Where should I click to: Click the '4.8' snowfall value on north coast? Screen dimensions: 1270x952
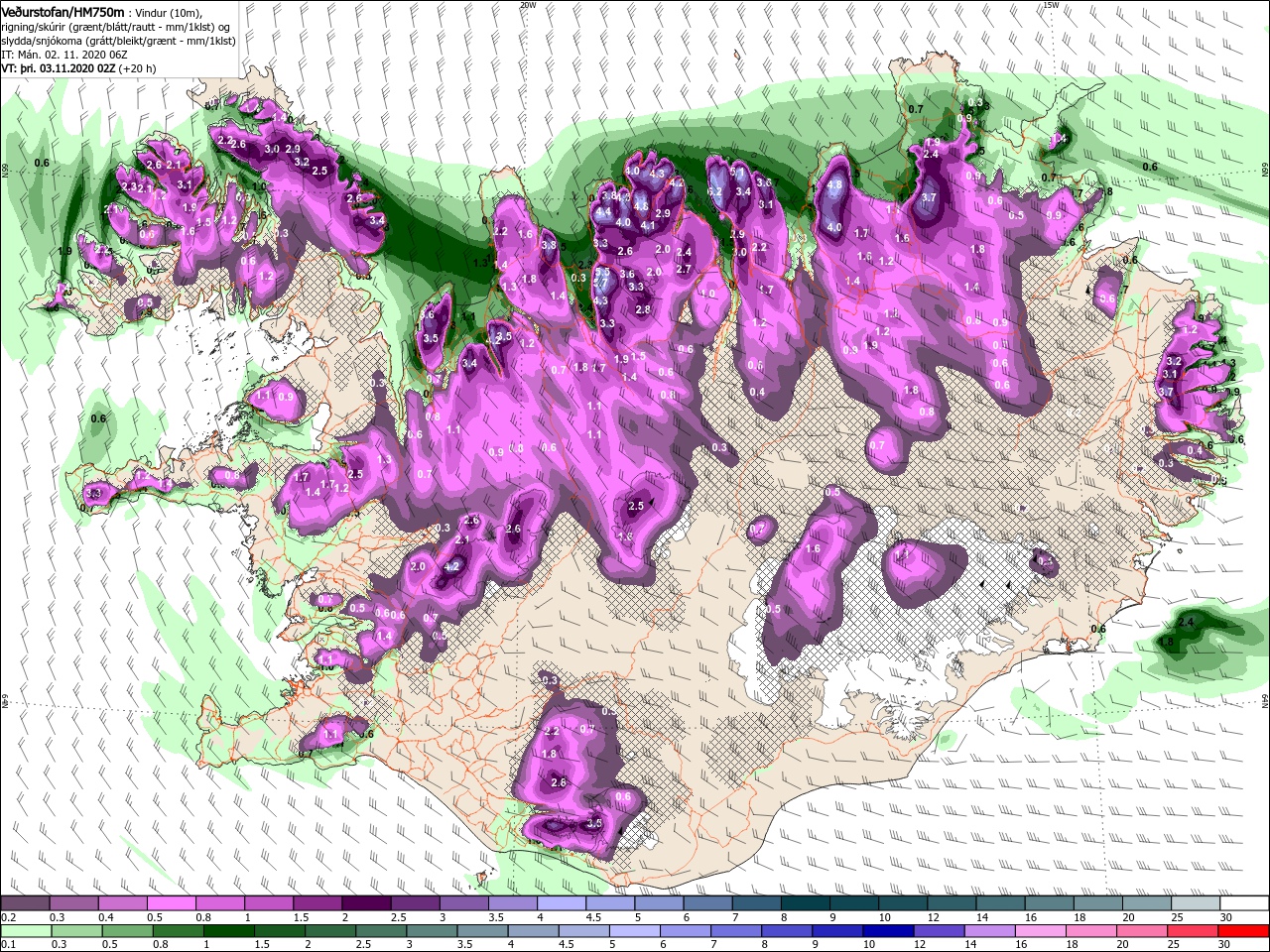[834, 184]
